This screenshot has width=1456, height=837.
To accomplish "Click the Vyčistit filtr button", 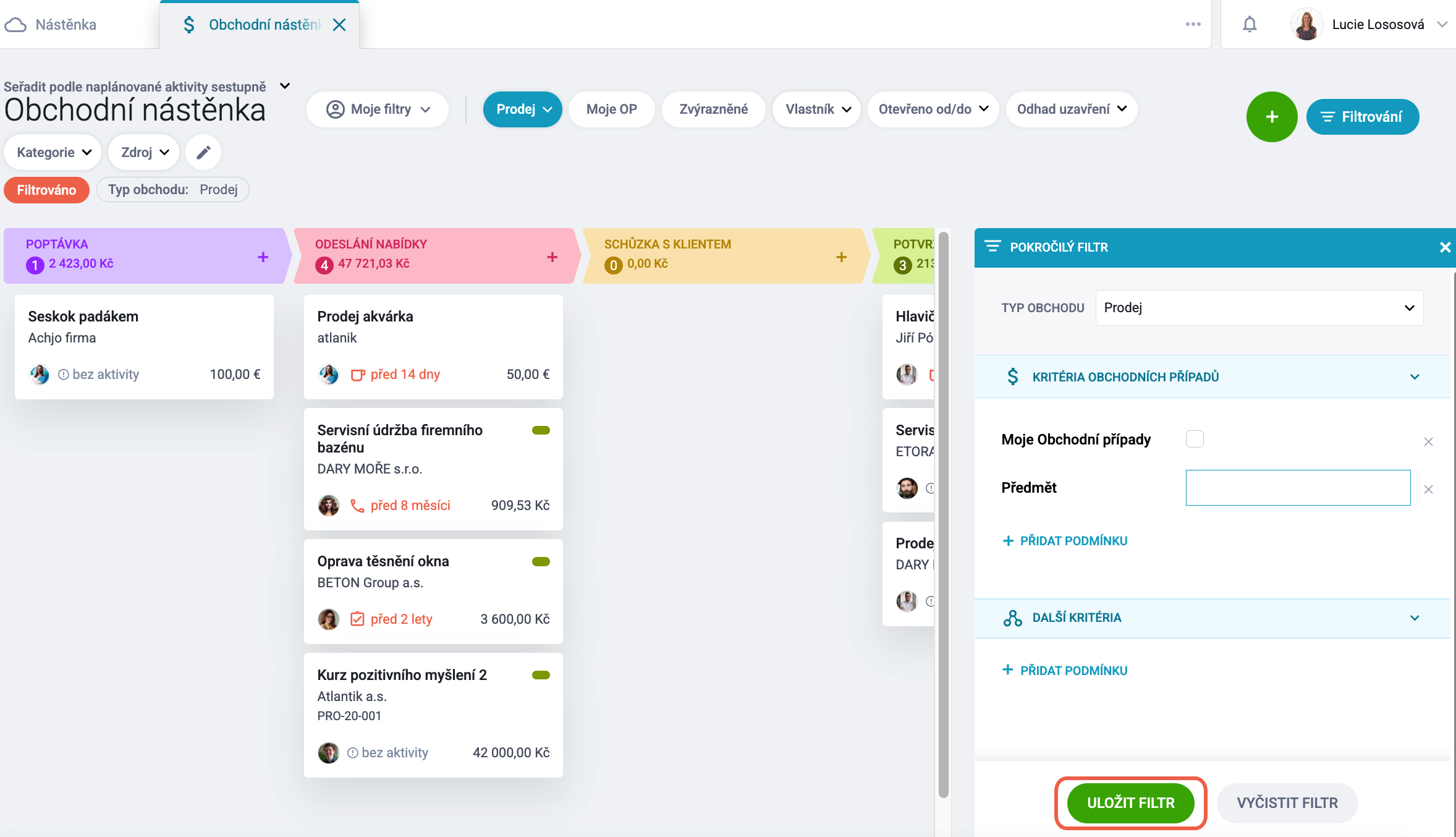I will tap(1287, 802).
